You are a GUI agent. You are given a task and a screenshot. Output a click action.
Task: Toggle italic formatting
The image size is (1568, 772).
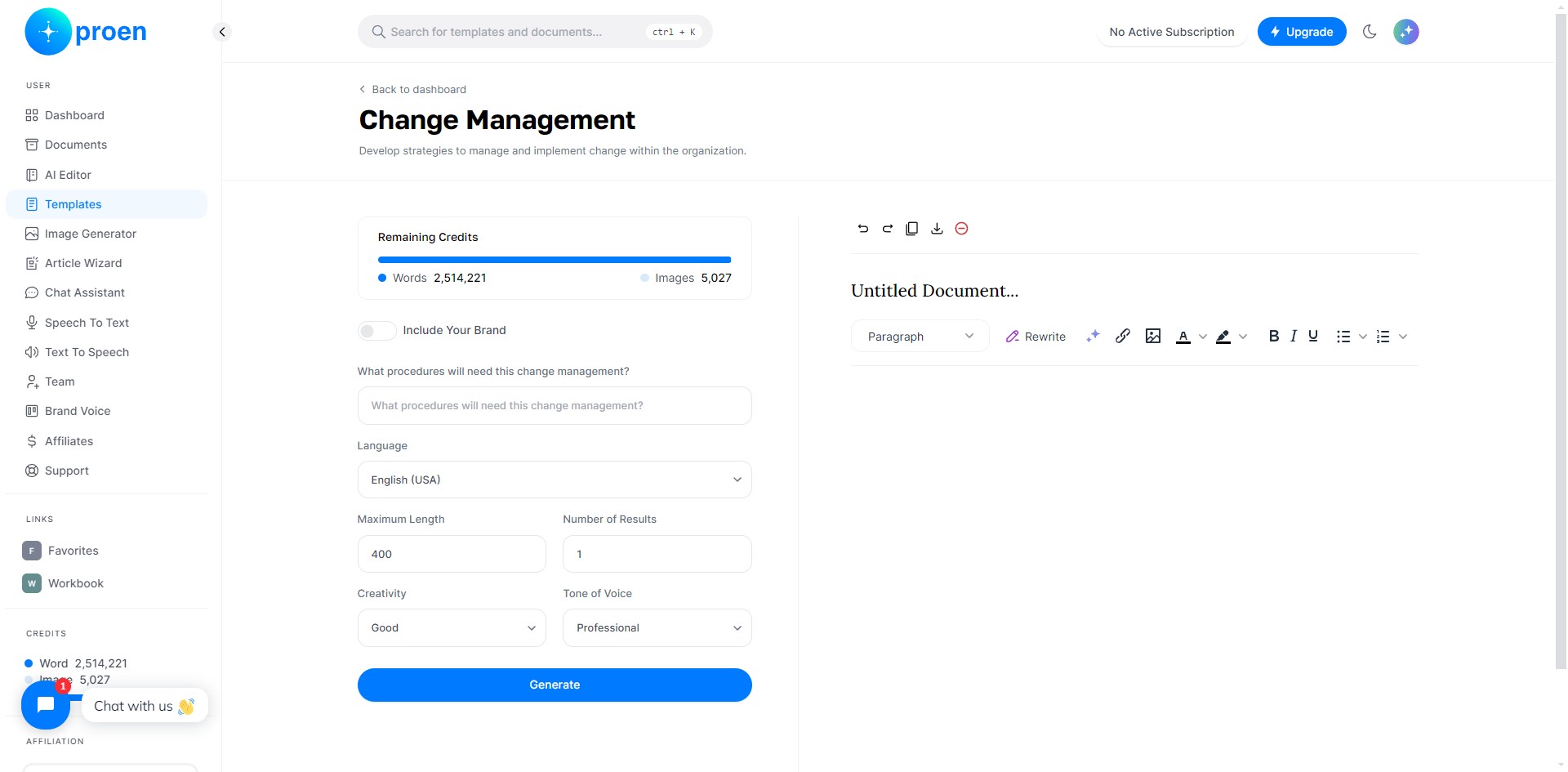1294,336
